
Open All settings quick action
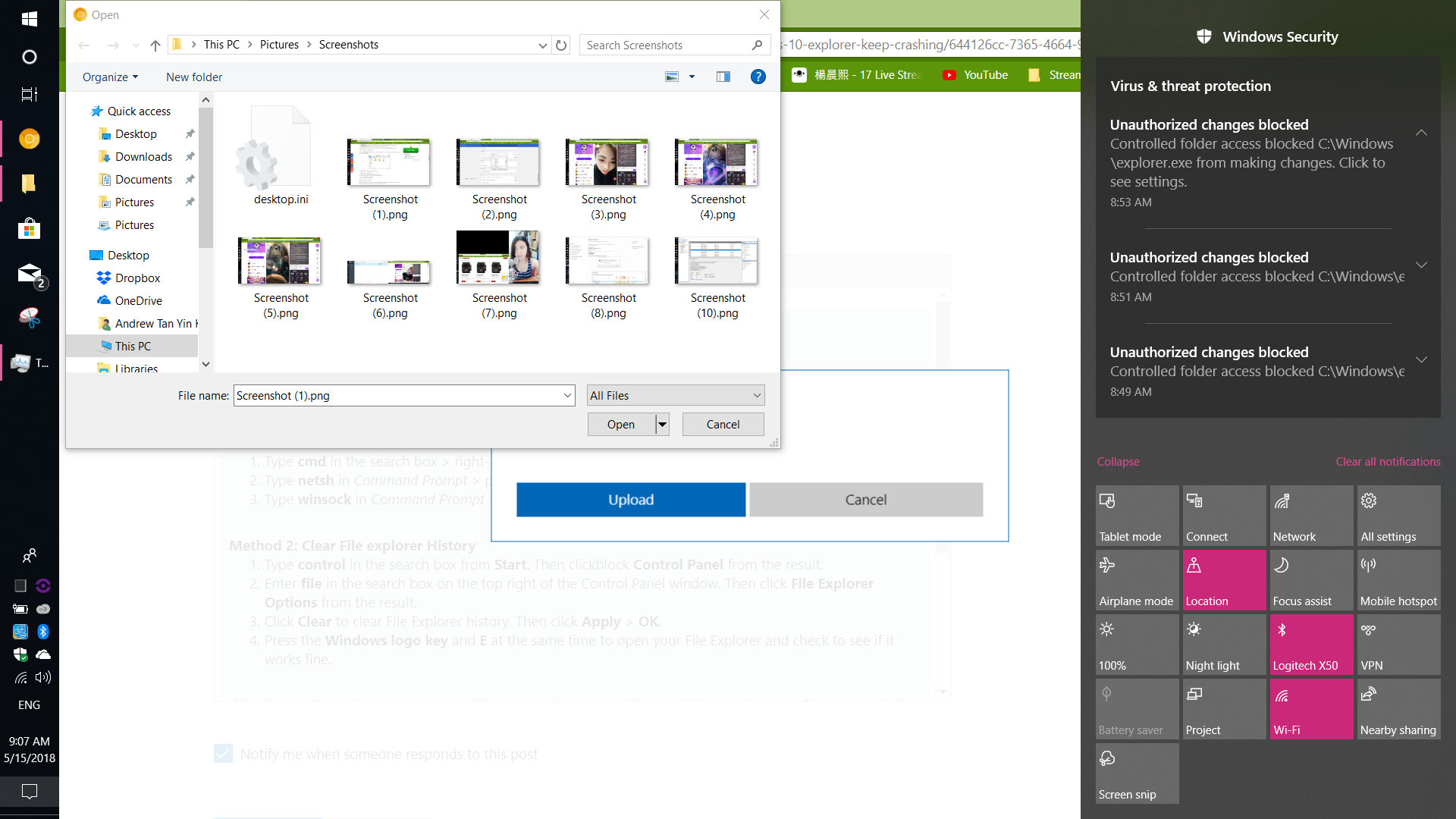click(x=1398, y=516)
